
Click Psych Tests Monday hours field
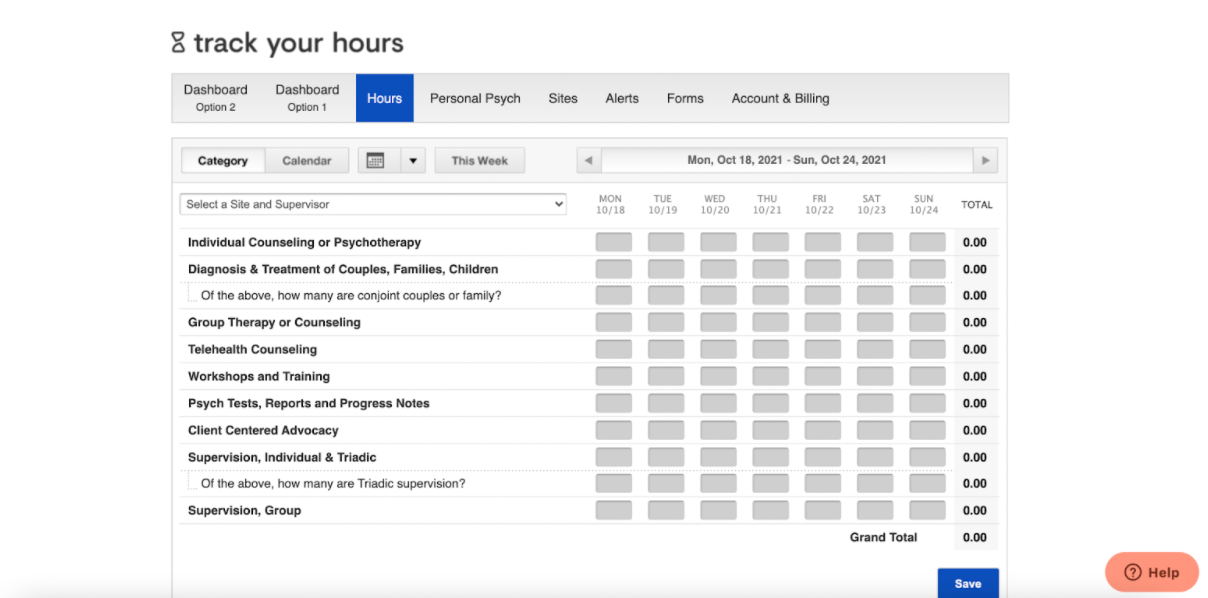614,403
